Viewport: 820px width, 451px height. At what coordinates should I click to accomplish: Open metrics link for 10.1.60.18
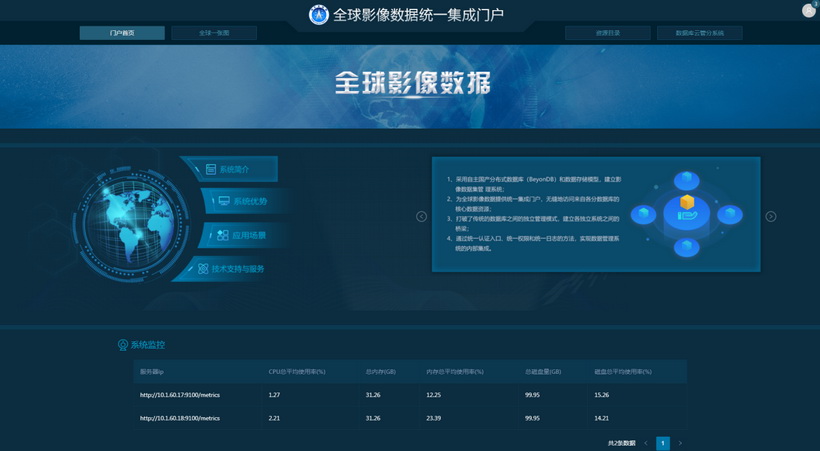pyautogui.click(x=180, y=418)
